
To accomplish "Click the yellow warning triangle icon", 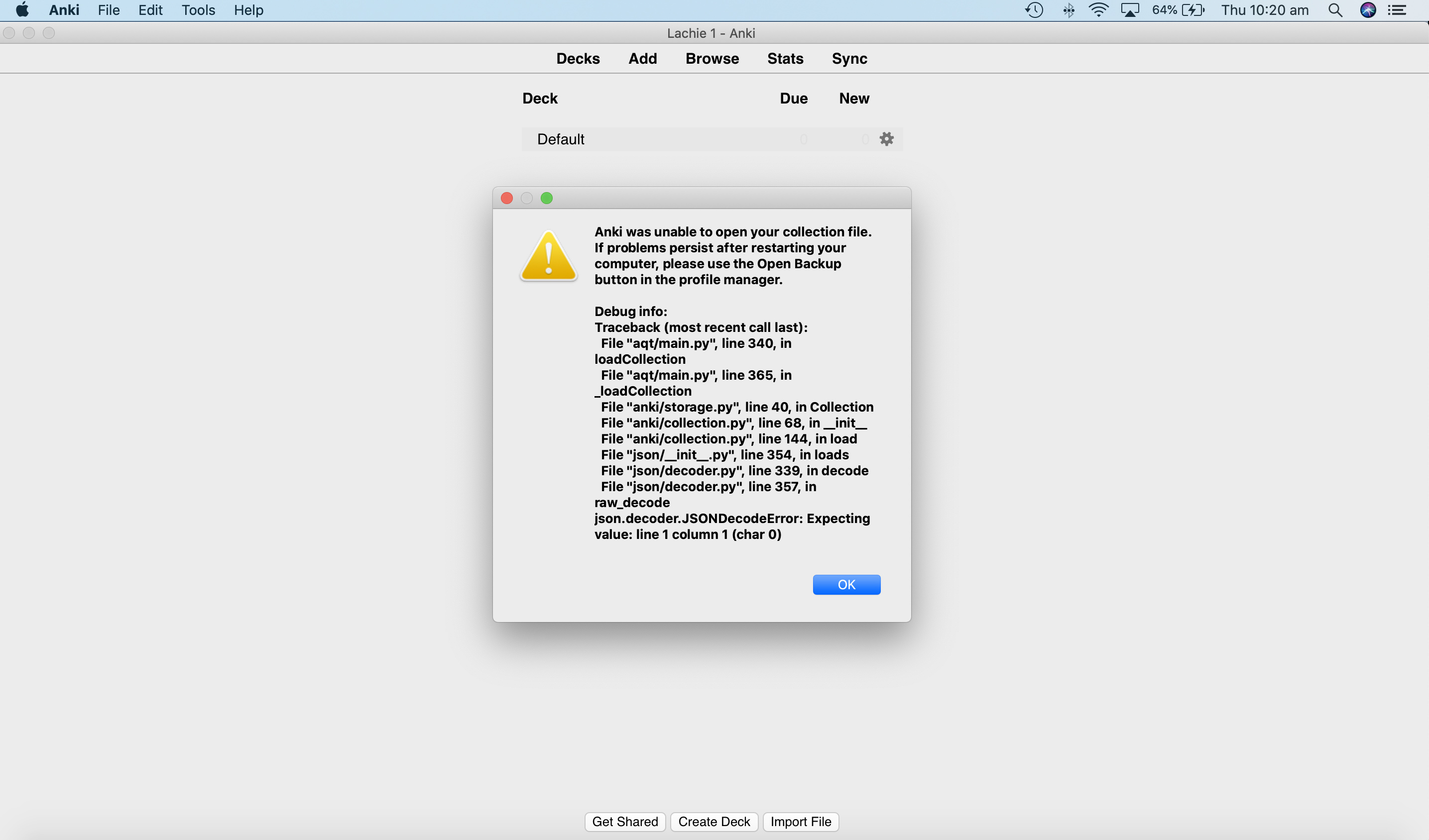I will coord(548,256).
